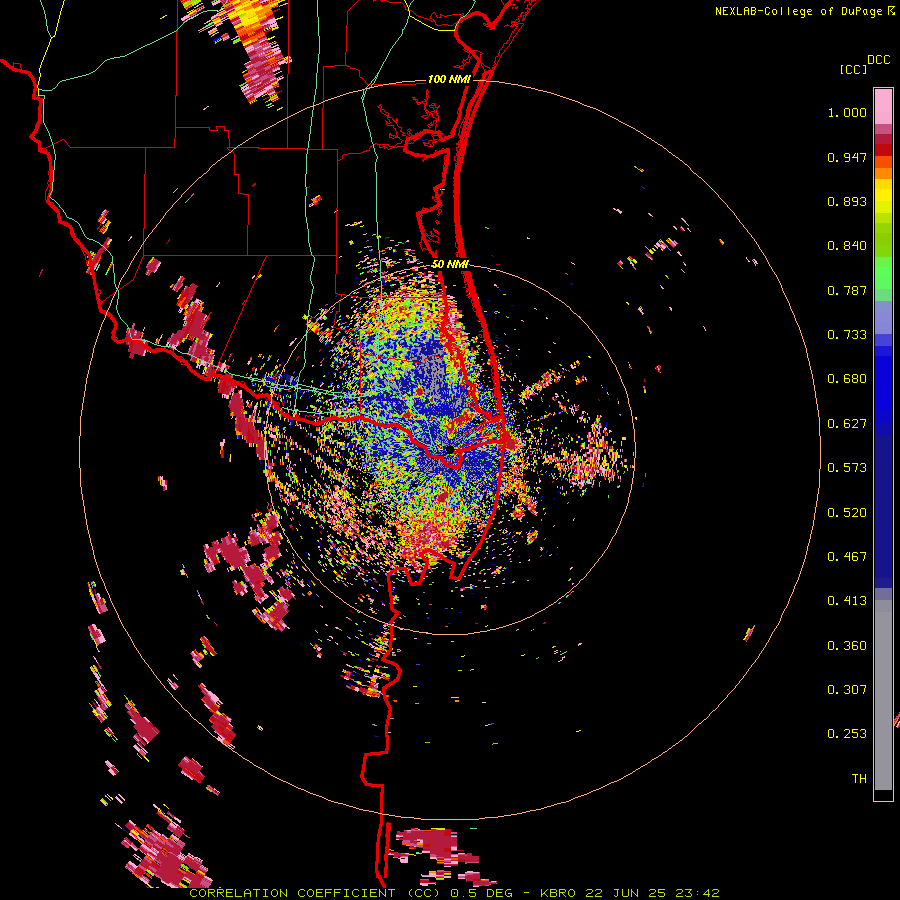This screenshot has height=900, width=900.
Task: Click the 0.680 color scale label
Action: [847, 379]
